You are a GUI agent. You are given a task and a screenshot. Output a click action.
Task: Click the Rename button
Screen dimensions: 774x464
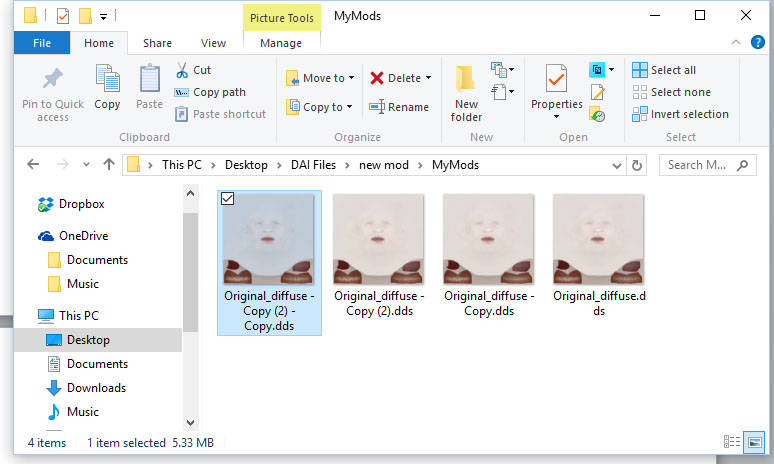pos(399,107)
